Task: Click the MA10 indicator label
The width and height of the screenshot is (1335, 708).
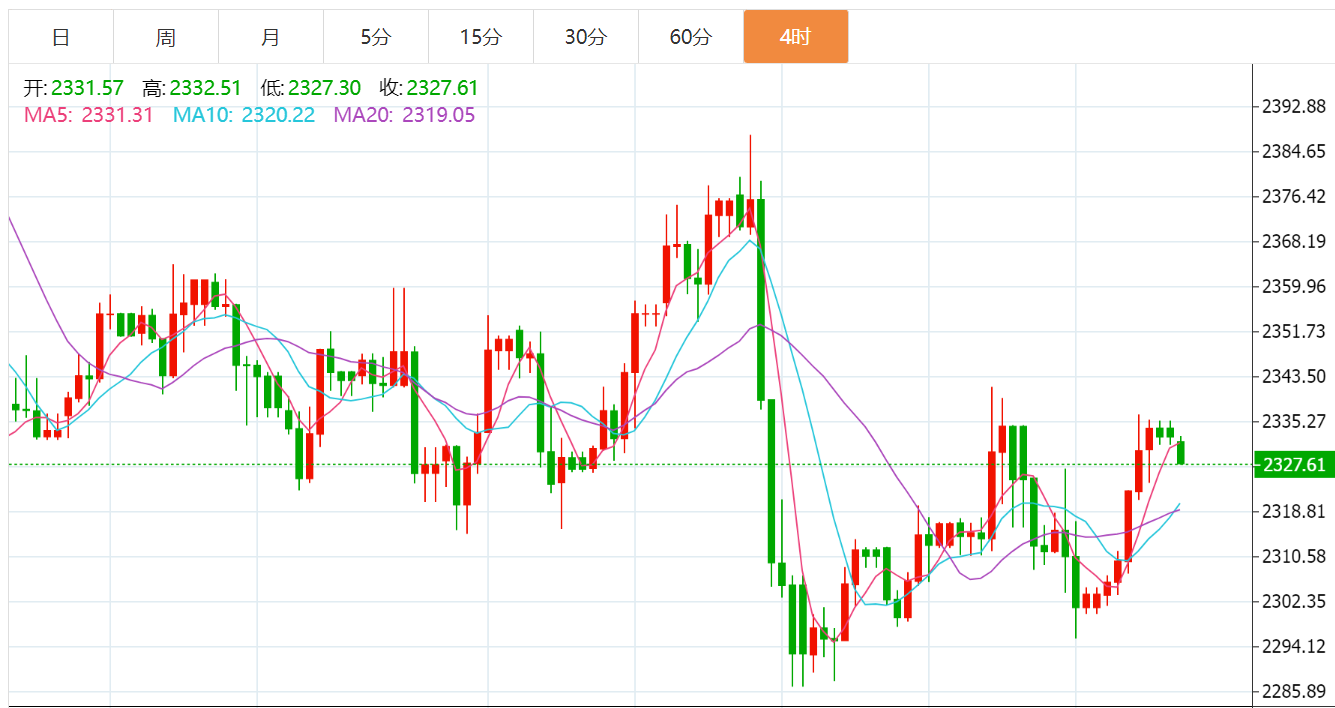Action: tap(244, 115)
